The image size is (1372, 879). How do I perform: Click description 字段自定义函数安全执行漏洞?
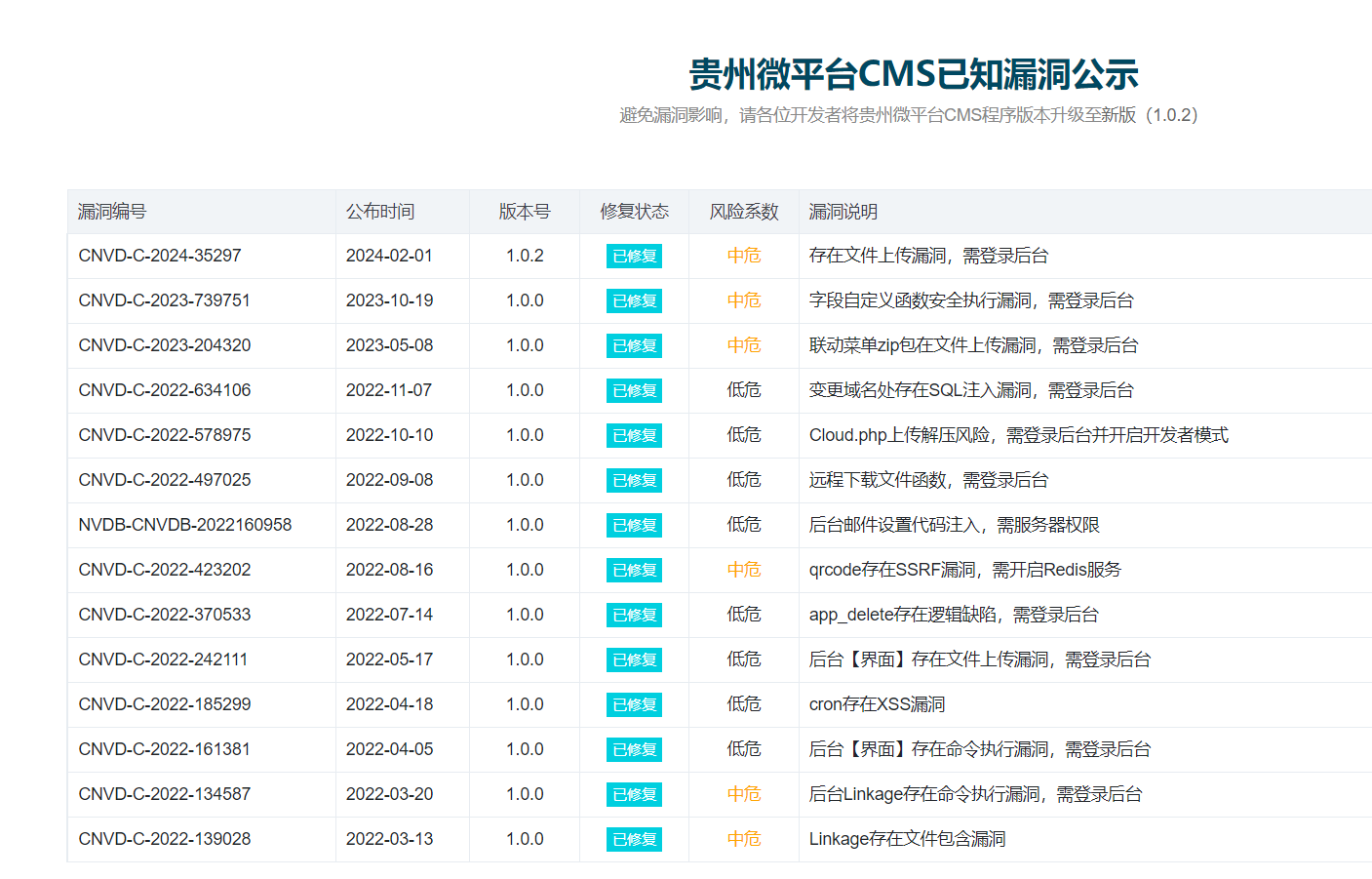point(921,300)
